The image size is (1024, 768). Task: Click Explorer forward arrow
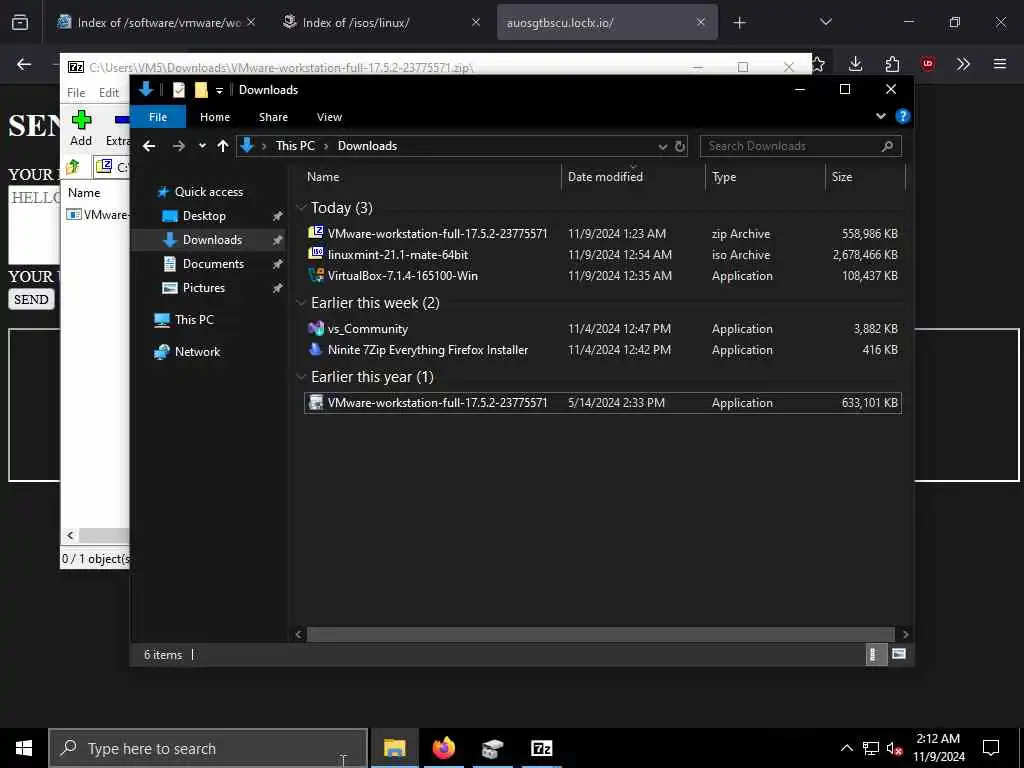(x=178, y=146)
